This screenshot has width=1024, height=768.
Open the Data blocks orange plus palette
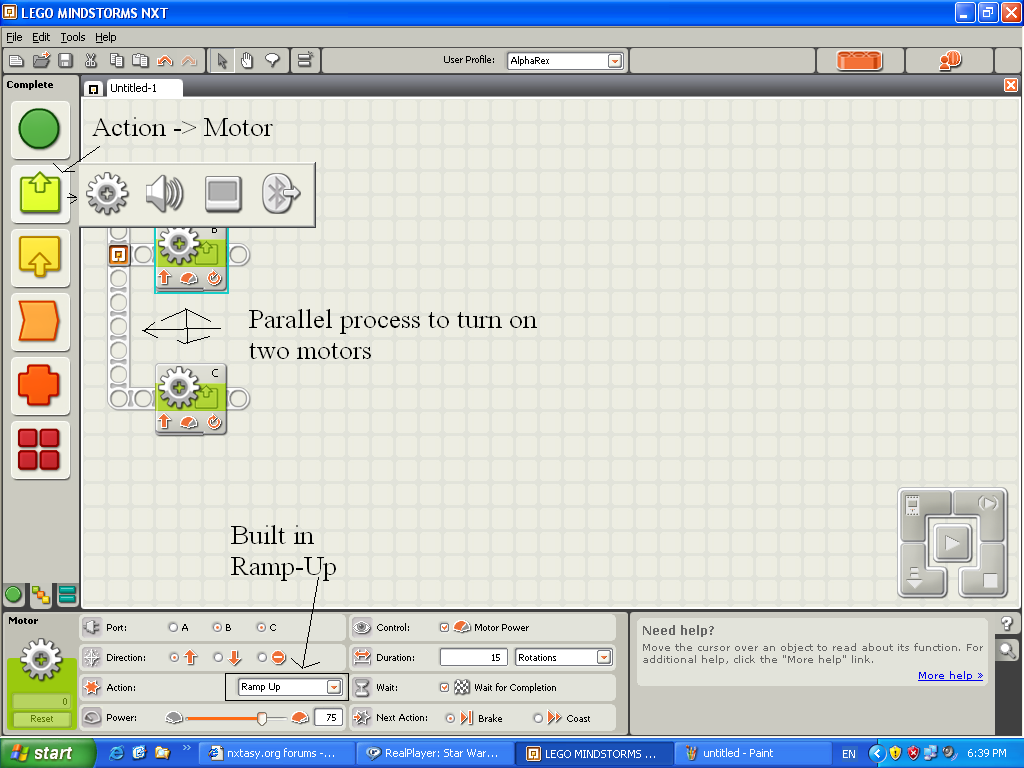click(x=40, y=385)
